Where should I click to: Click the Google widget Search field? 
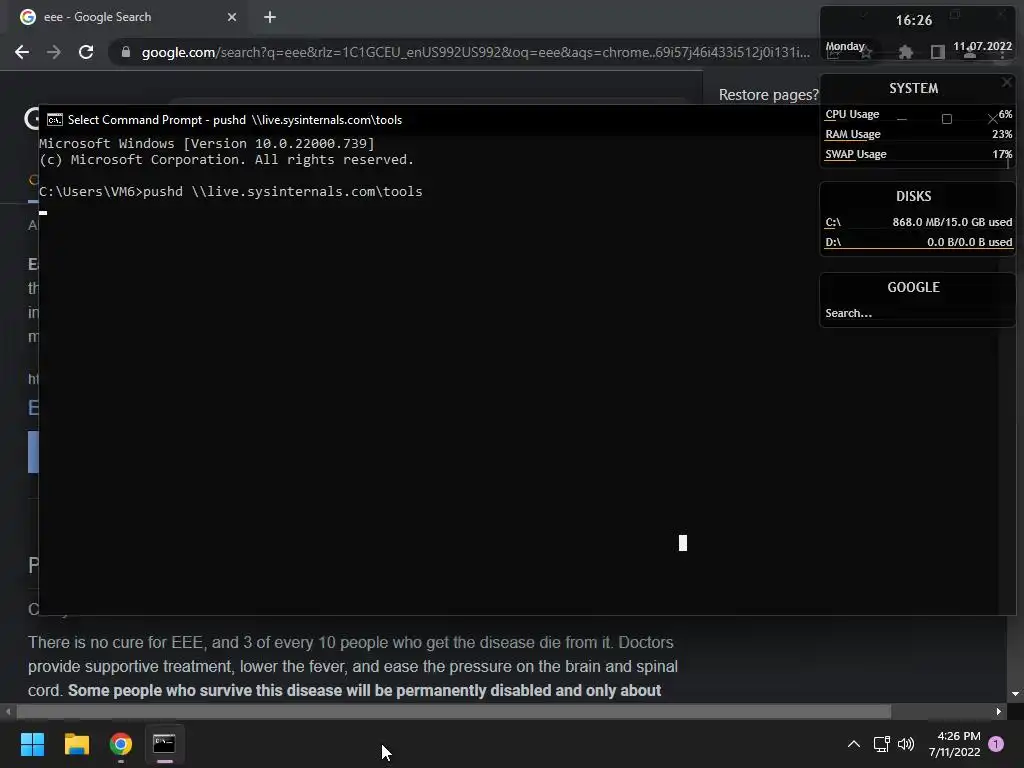pyautogui.click(x=918, y=313)
